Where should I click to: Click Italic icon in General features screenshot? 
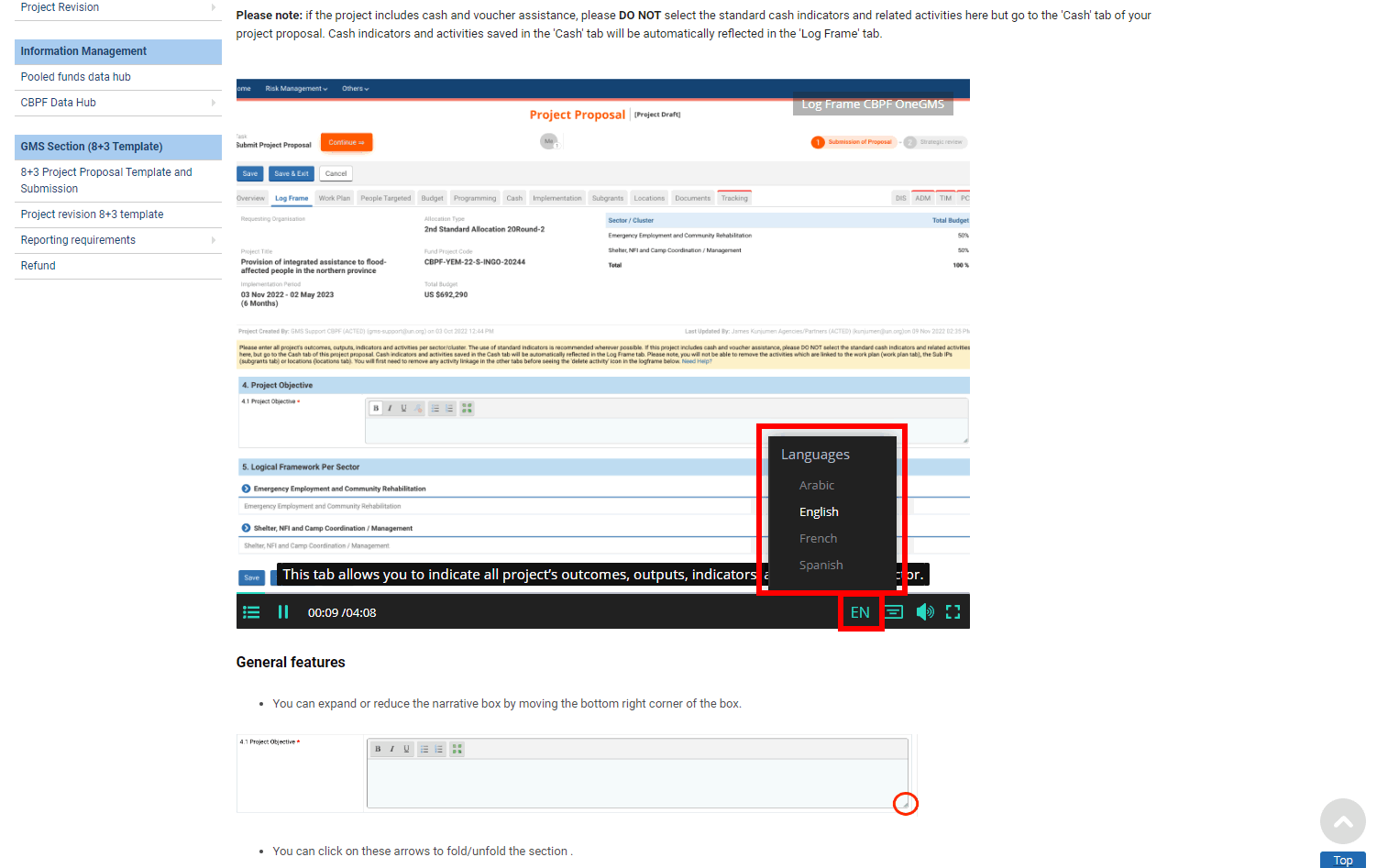tap(391, 749)
